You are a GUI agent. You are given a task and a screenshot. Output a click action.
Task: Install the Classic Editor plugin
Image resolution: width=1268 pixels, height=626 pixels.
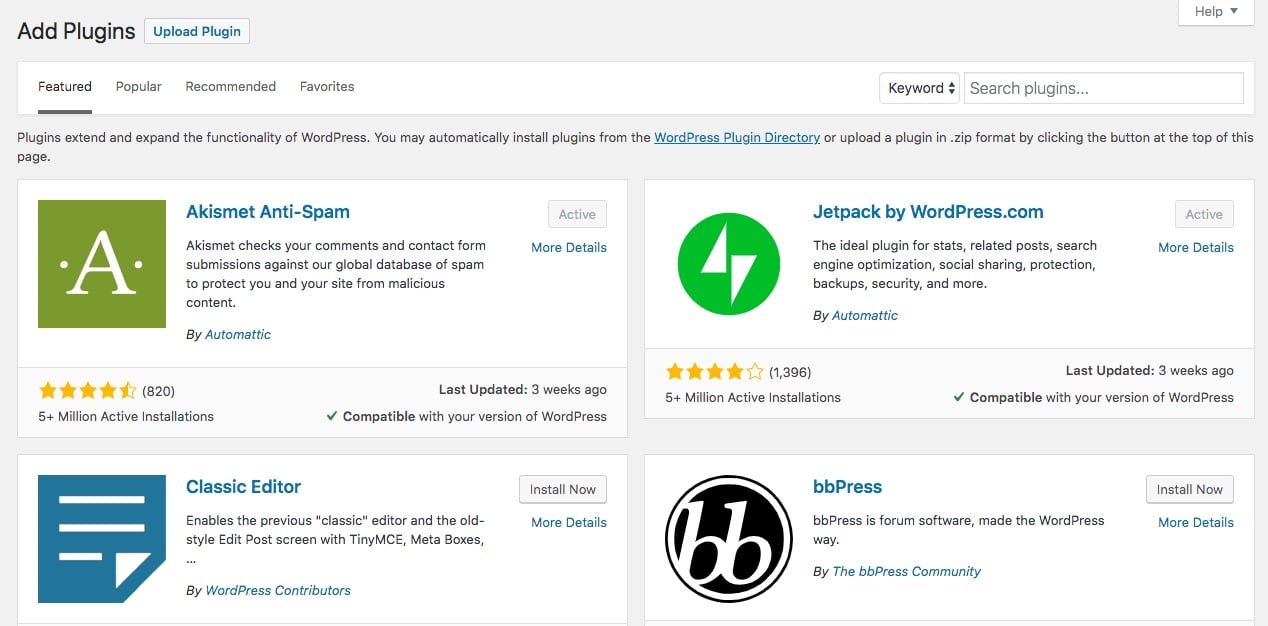coord(562,489)
